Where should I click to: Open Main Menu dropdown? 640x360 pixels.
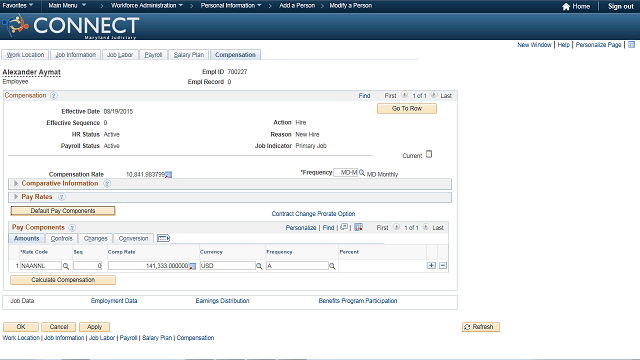tap(67, 6)
